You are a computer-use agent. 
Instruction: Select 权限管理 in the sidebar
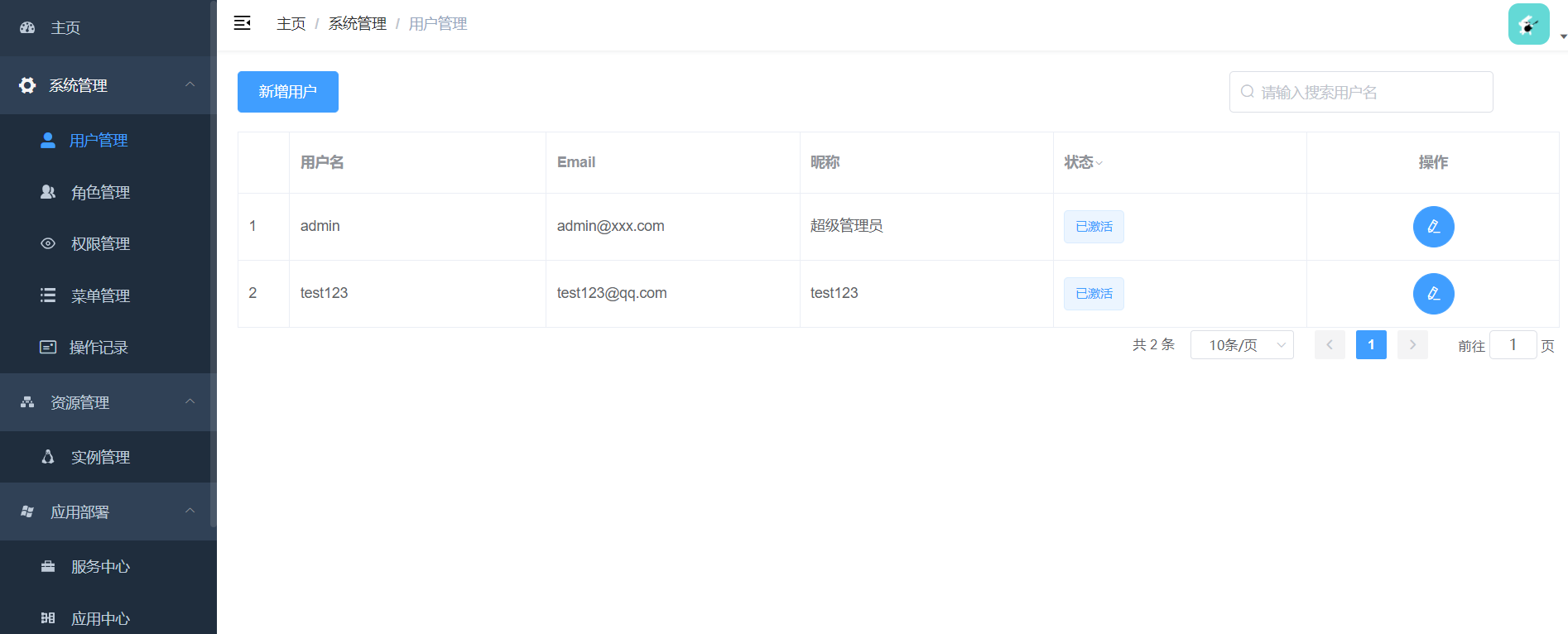(108, 243)
